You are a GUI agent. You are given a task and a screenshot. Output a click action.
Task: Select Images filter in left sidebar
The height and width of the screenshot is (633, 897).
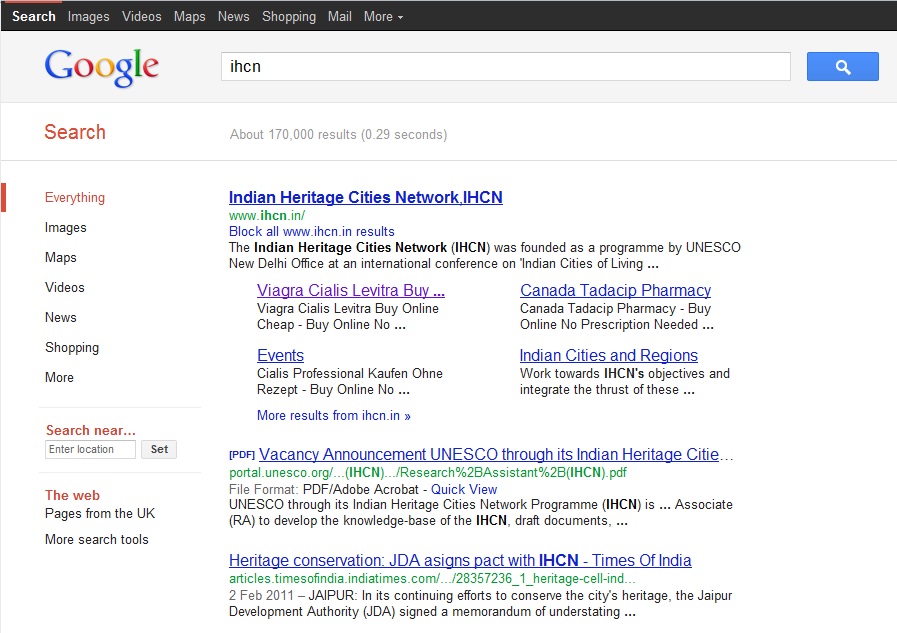66,228
